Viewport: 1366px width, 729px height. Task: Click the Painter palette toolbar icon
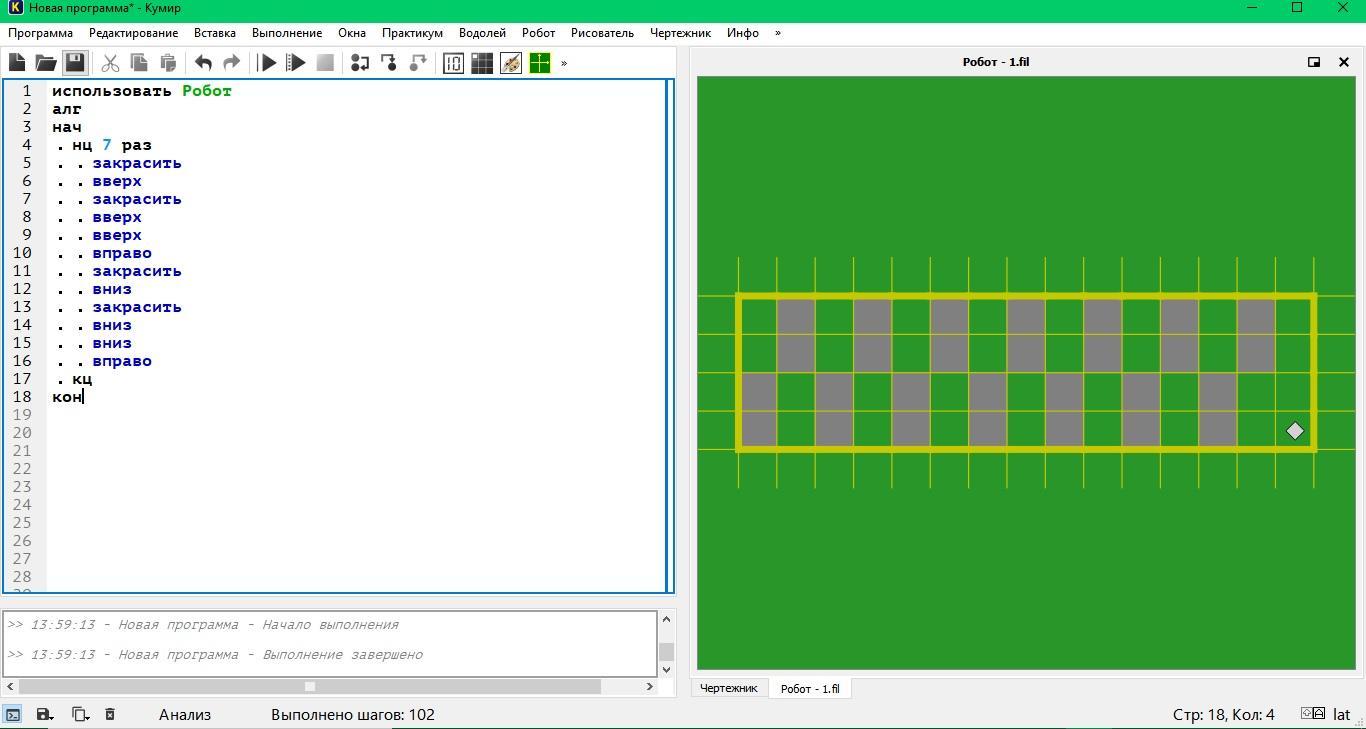click(x=511, y=63)
